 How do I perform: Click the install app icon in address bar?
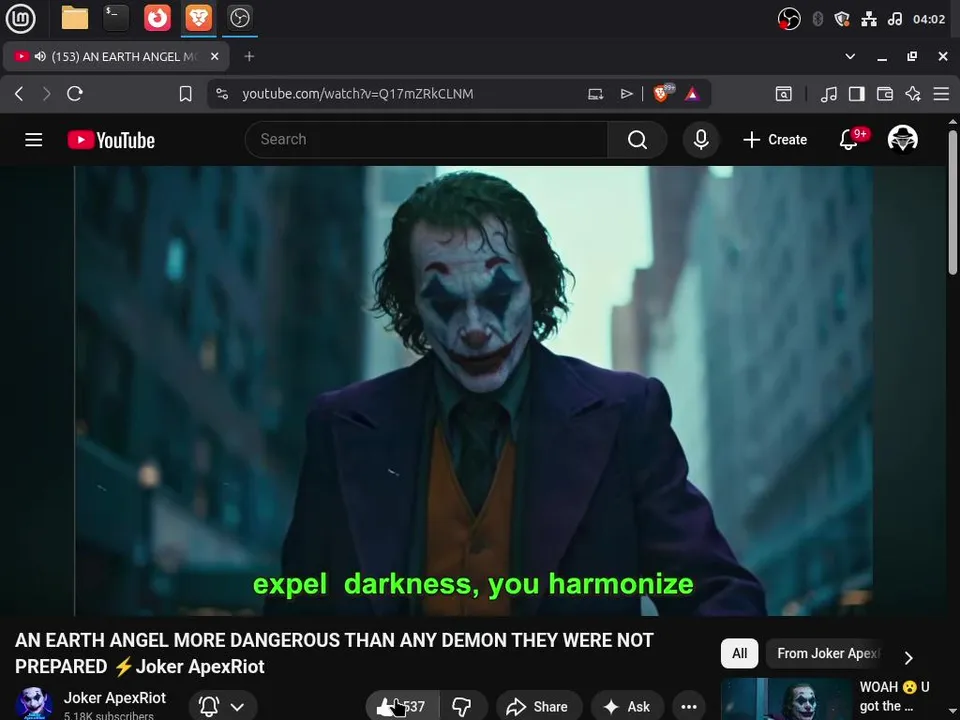tap(596, 94)
